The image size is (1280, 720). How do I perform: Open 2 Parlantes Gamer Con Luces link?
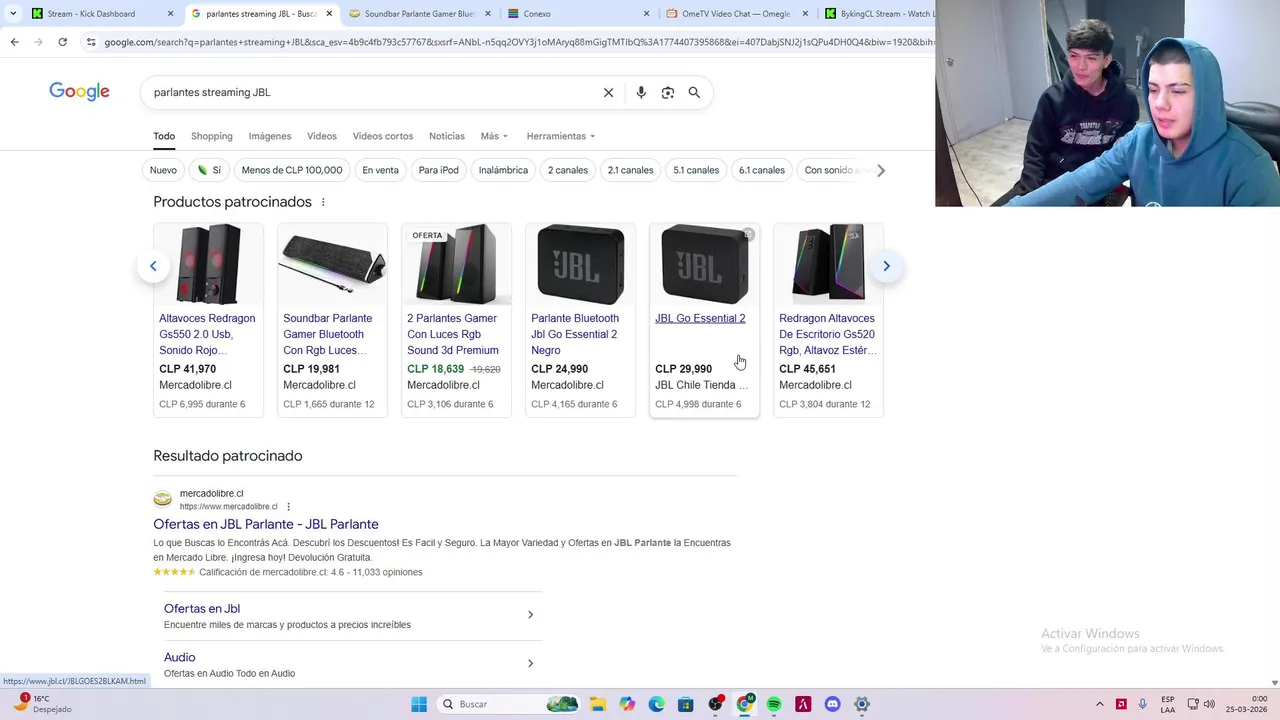pos(453,334)
